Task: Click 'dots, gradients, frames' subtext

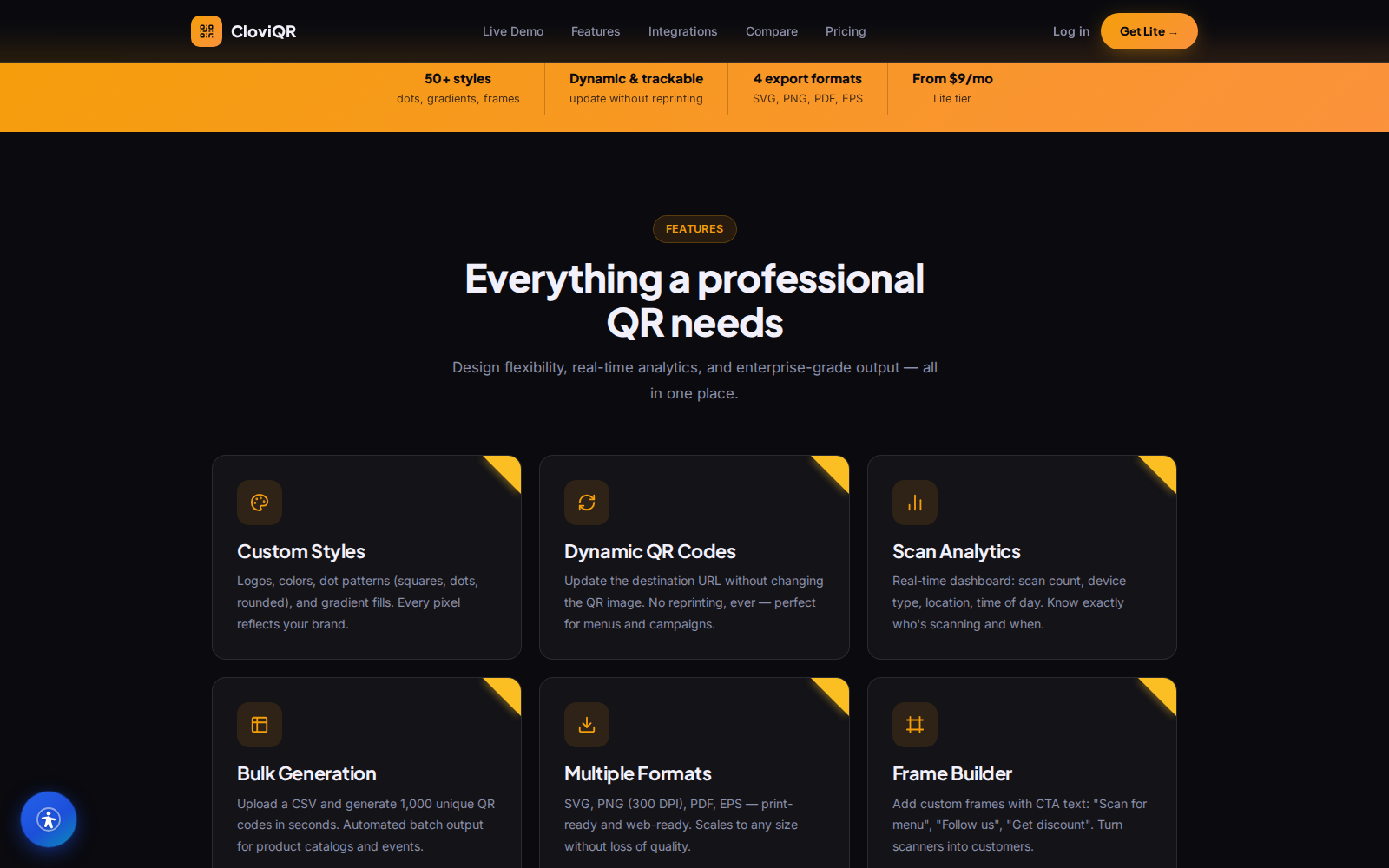Action: tap(458, 99)
